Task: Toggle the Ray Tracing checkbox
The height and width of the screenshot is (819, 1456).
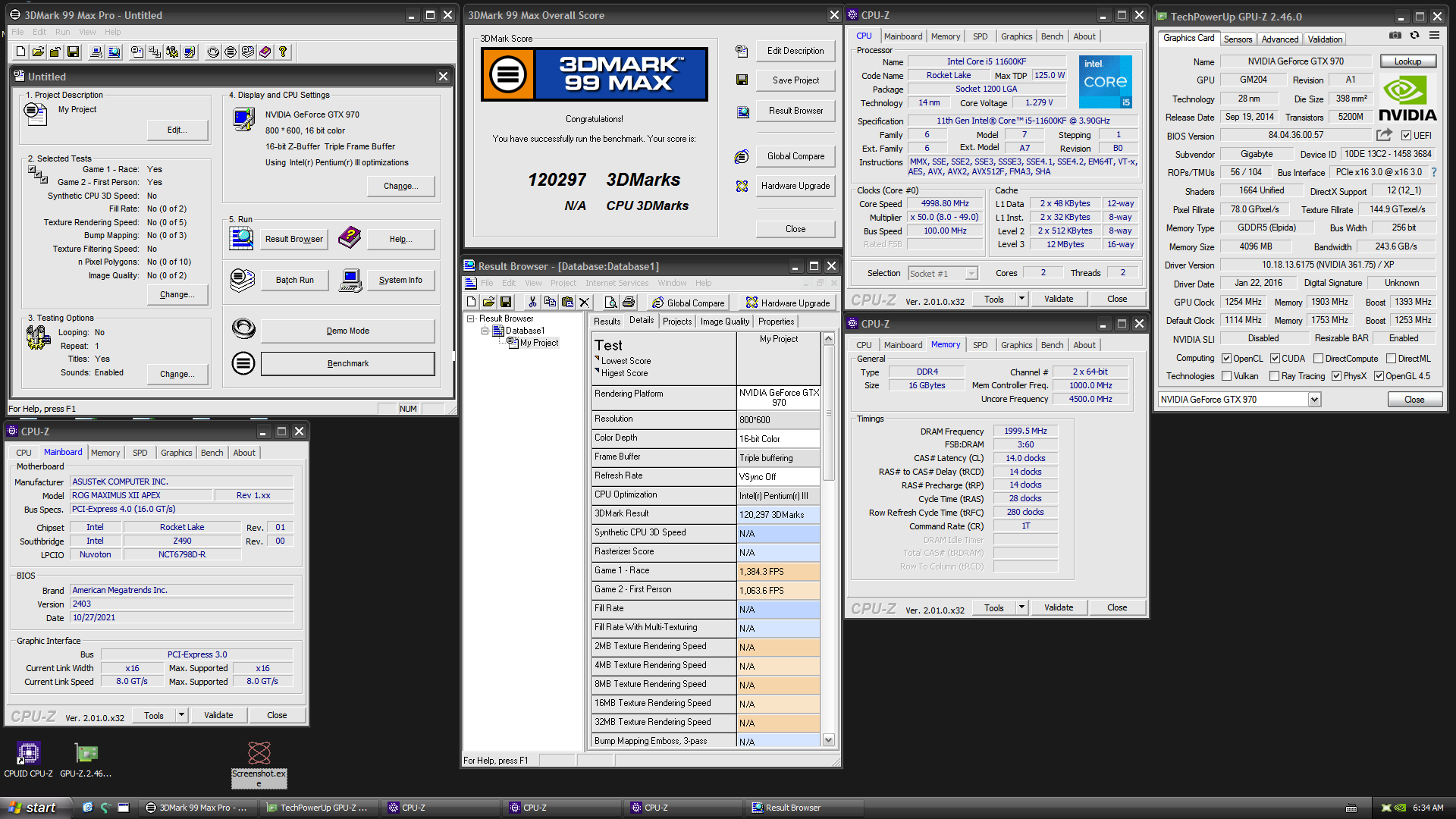Action: coord(1275,376)
